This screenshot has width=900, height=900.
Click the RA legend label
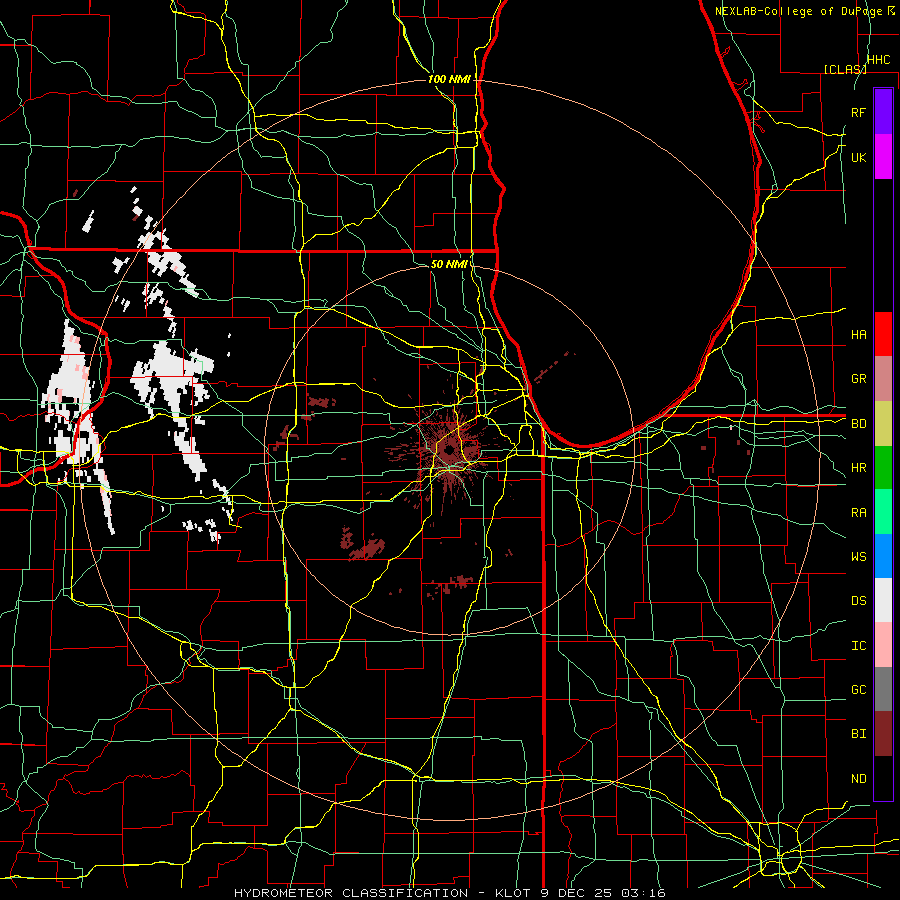pyautogui.click(x=859, y=513)
